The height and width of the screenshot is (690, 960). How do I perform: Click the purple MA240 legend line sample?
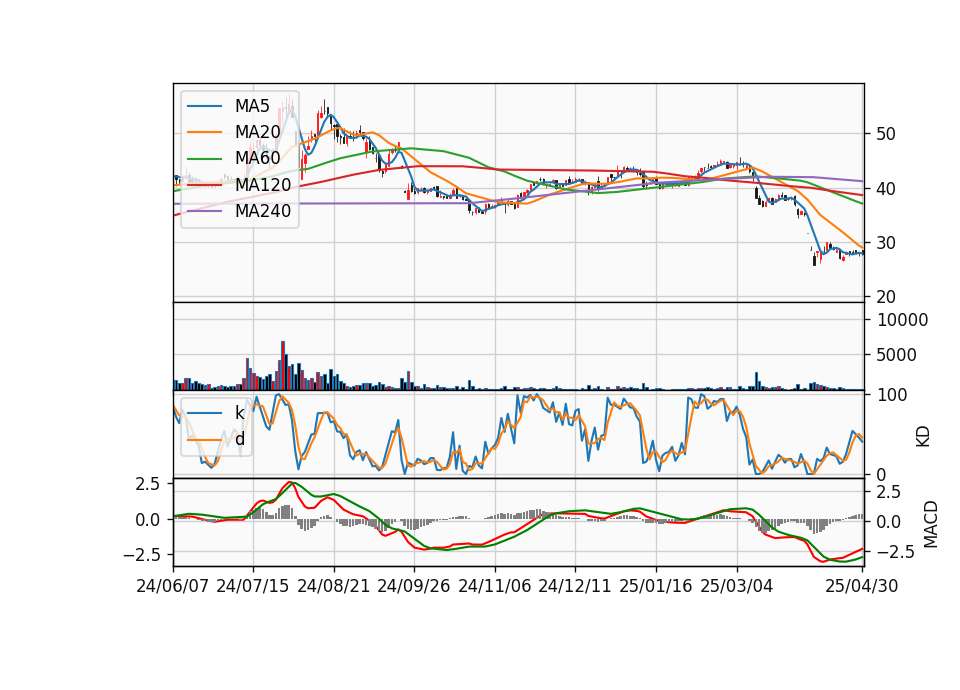point(204,211)
